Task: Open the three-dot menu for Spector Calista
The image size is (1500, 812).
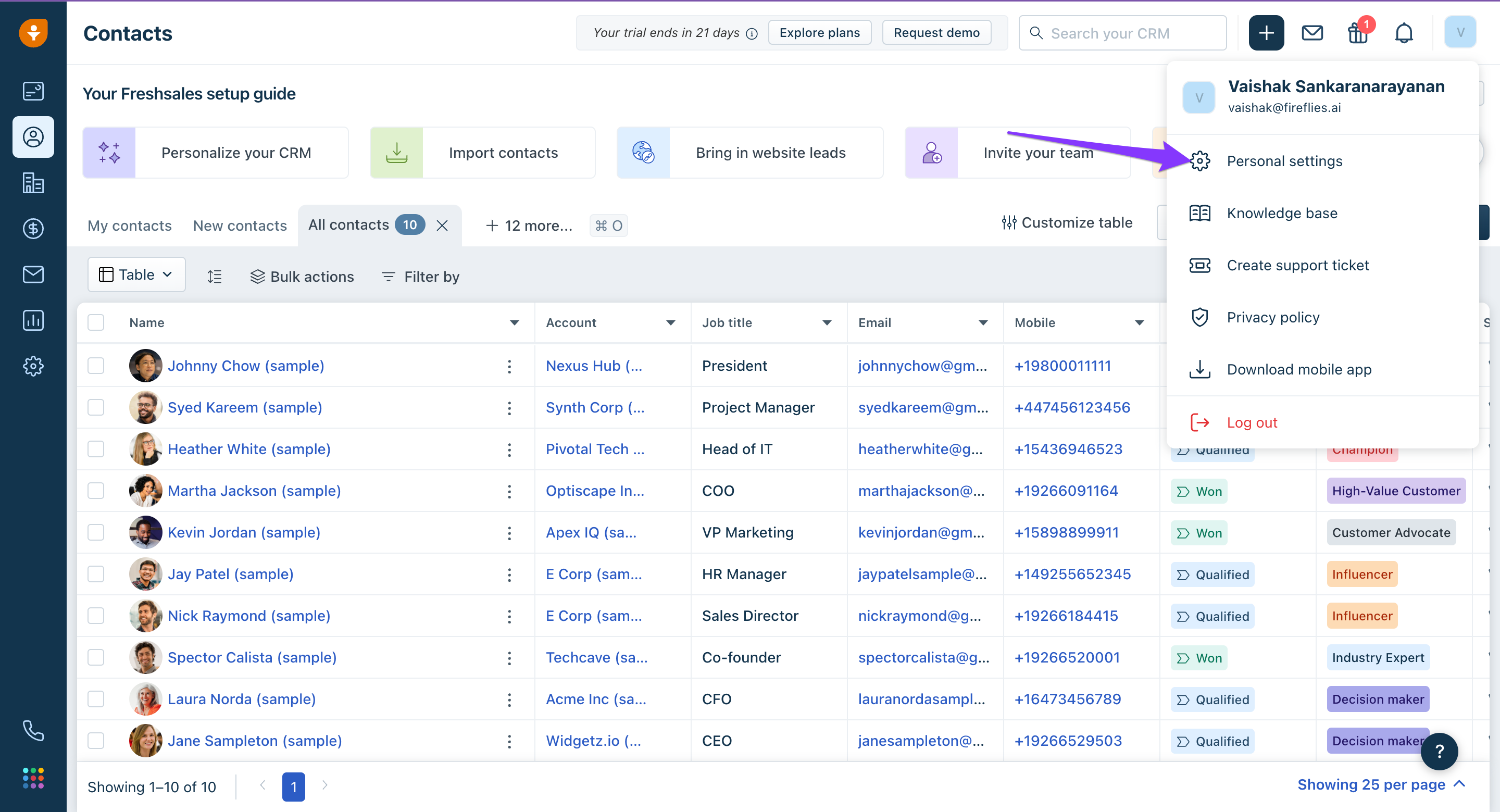Action: (509, 658)
